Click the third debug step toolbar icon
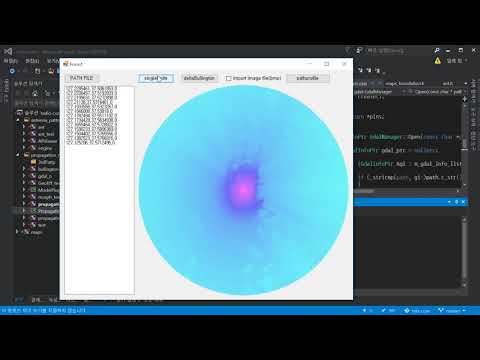480x360 pixels. 377,70
